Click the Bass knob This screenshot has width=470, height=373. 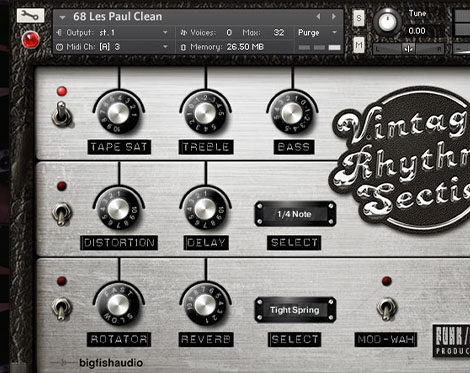coord(292,113)
